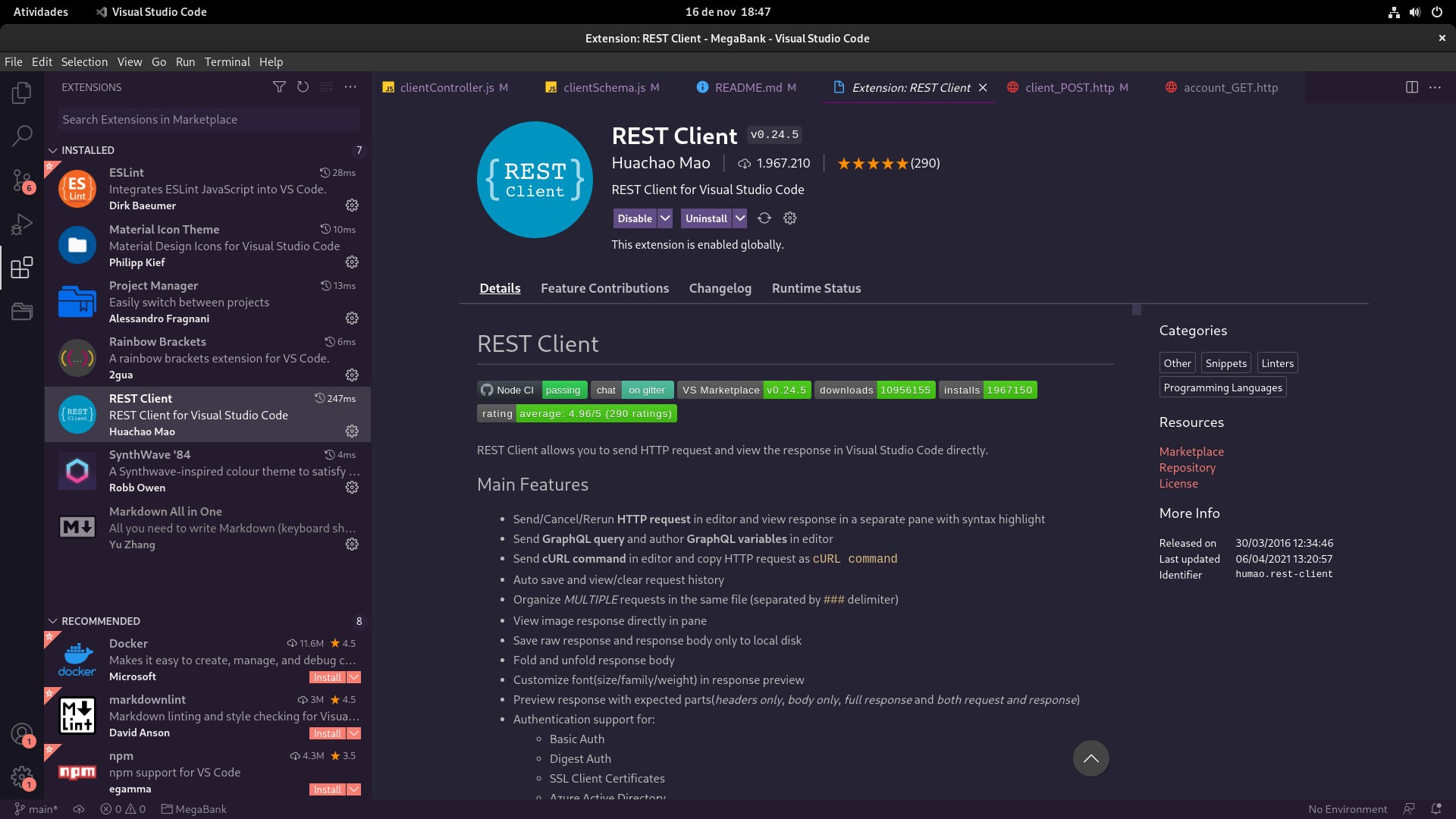
Task: Uninstall the REST Client extension
Action: 706,218
